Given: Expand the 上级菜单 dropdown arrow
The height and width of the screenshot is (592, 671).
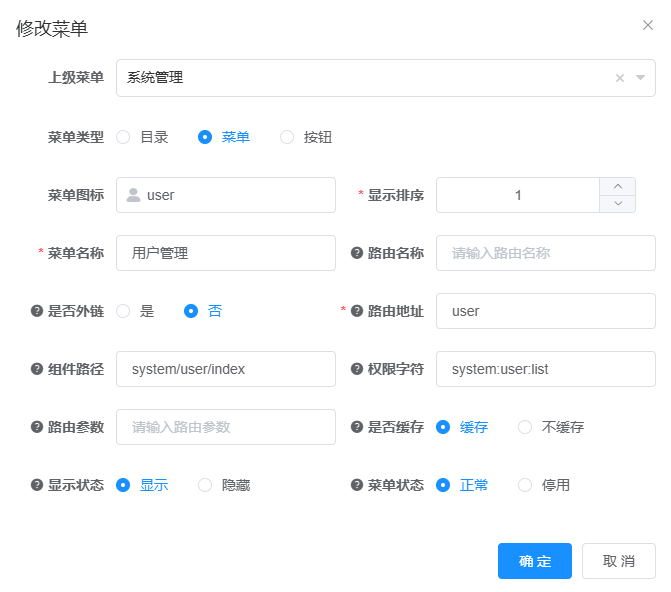Looking at the screenshot, I should (x=640, y=78).
